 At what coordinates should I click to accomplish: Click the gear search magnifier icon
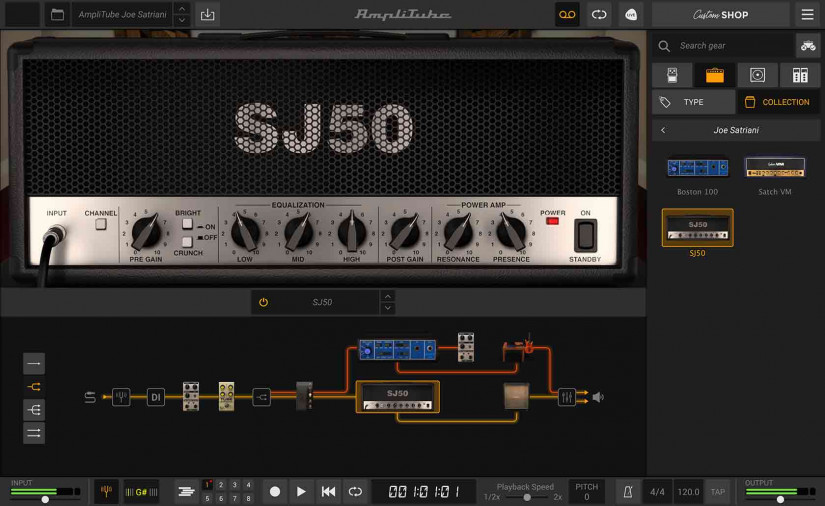pos(664,46)
